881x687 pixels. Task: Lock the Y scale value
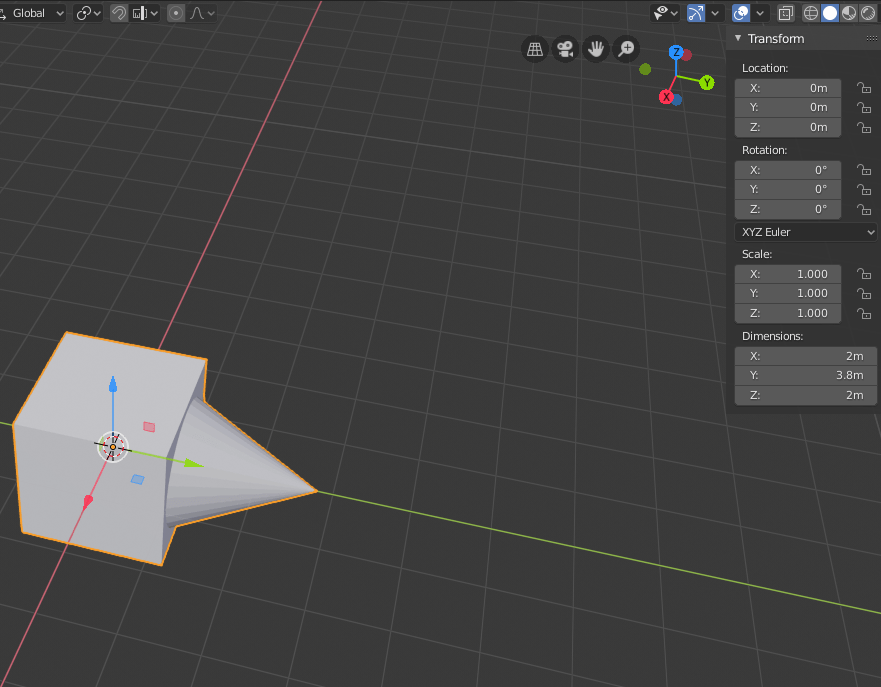coord(864,293)
